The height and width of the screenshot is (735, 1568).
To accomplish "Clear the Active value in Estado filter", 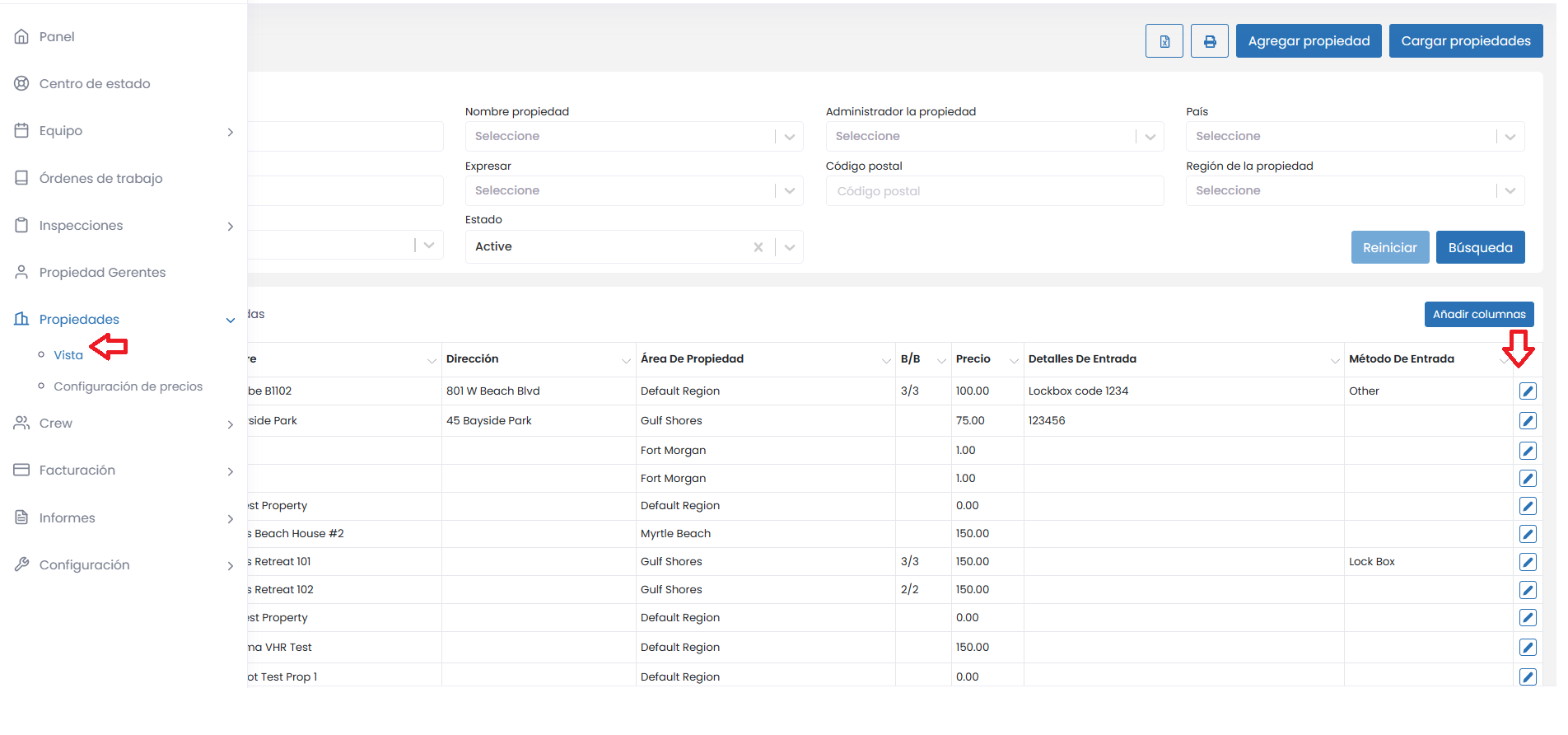I will (758, 247).
